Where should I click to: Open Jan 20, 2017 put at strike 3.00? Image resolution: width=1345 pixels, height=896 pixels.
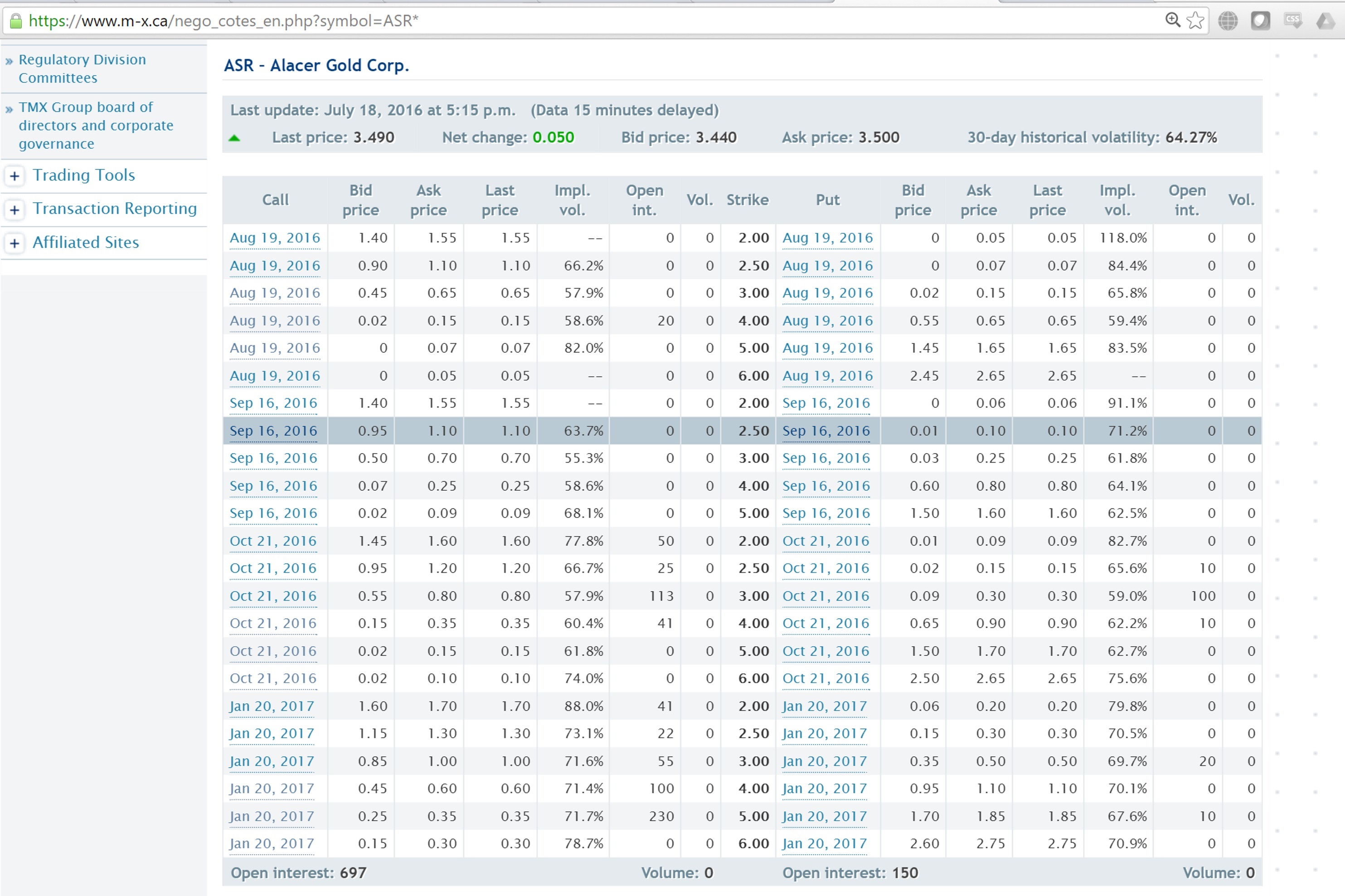pos(824,761)
